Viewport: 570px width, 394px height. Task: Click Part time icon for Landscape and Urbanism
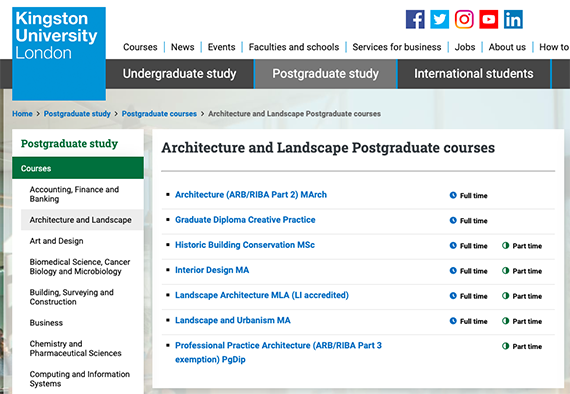pyautogui.click(x=505, y=321)
